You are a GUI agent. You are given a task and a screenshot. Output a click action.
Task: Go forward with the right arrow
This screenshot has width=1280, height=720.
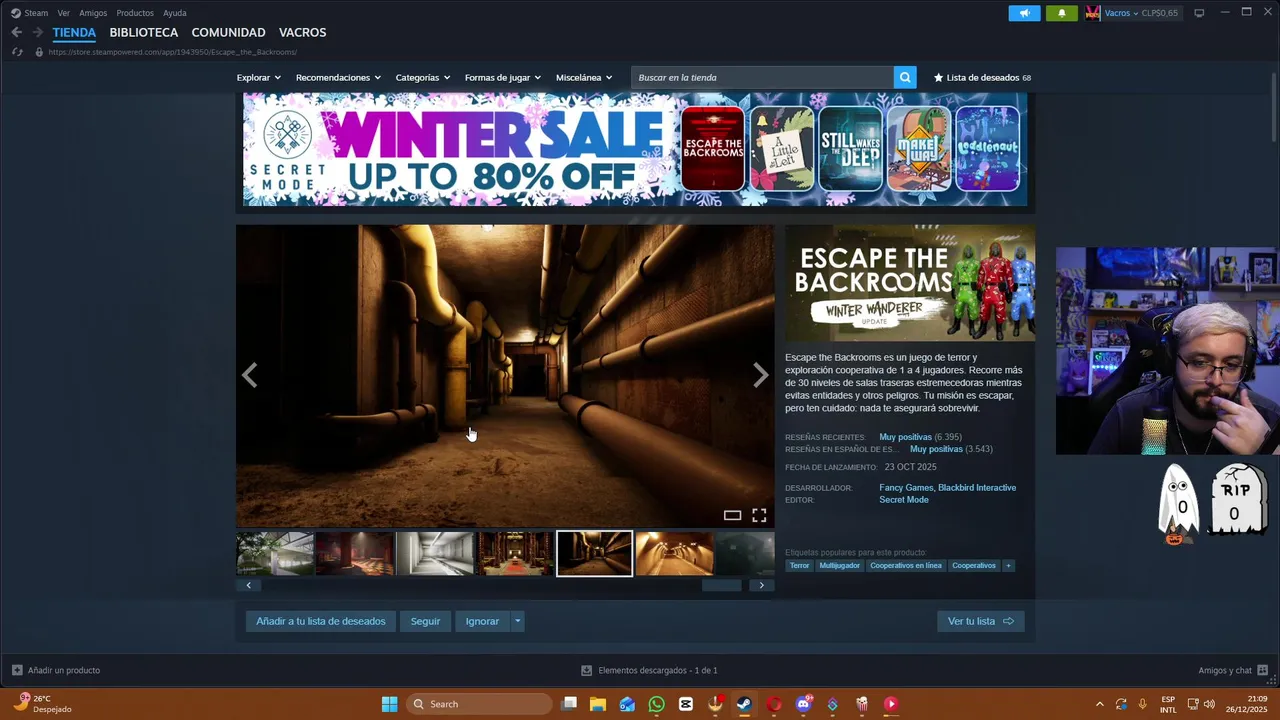pyautogui.click(x=37, y=32)
